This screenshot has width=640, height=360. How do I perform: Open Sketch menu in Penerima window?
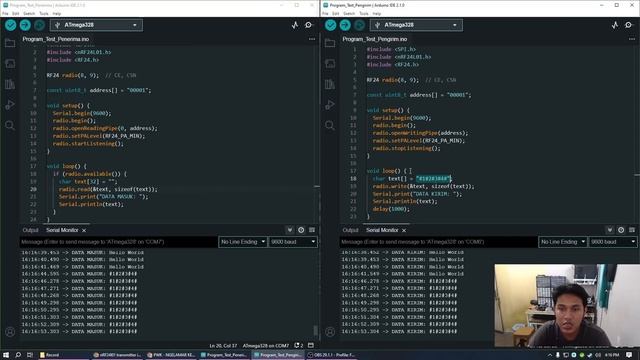click(x=29, y=13)
